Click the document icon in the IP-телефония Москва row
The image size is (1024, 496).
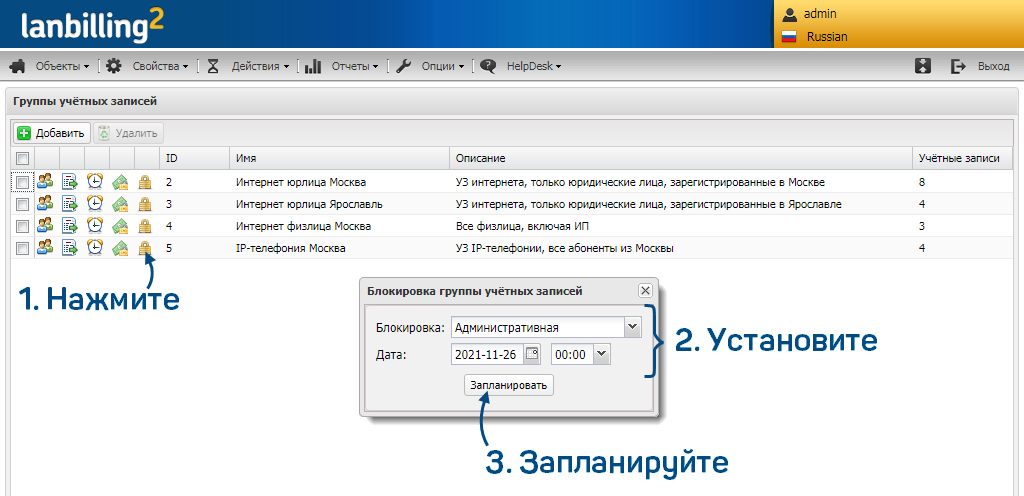[x=70, y=248]
